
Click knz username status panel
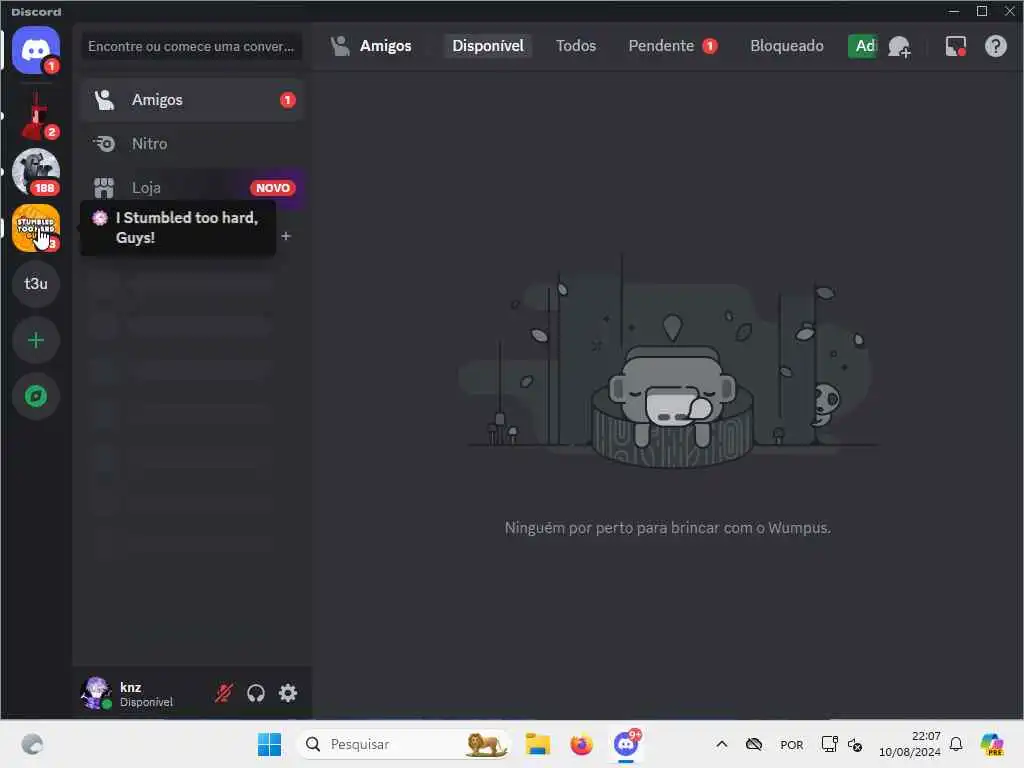point(146,694)
